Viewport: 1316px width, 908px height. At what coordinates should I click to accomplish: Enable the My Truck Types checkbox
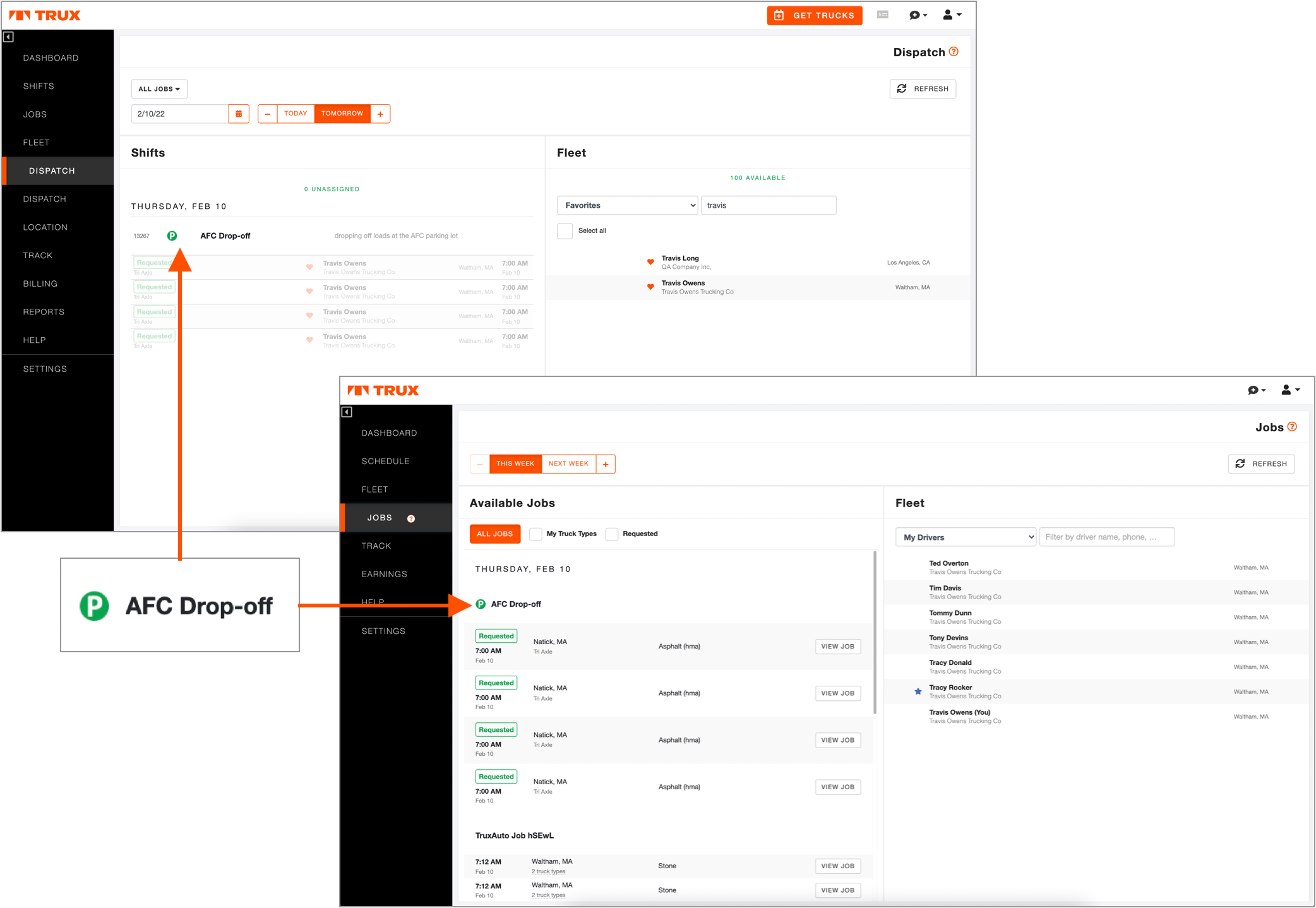[535, 534]
